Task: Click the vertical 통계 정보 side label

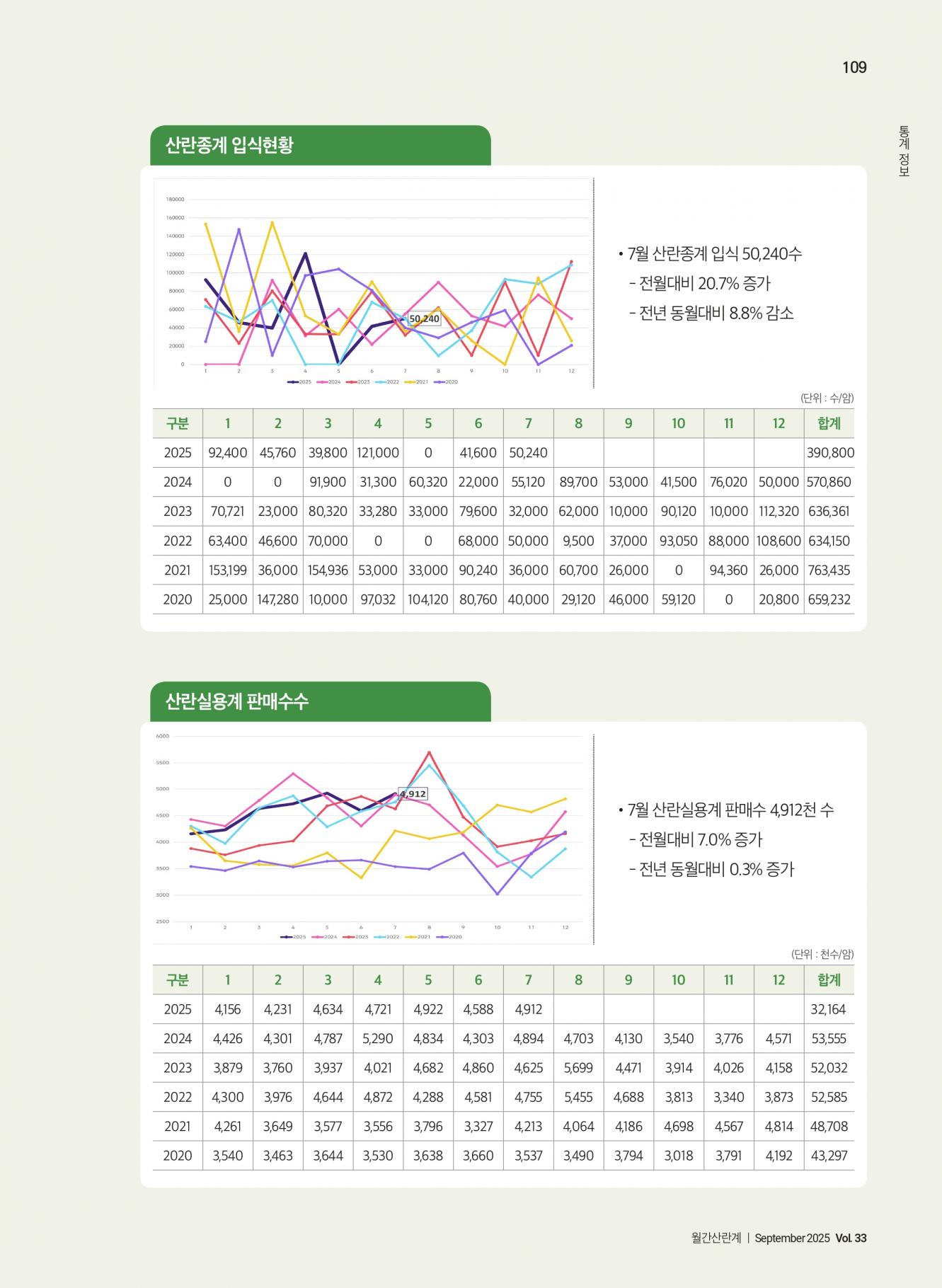Action: coord(904,151)
